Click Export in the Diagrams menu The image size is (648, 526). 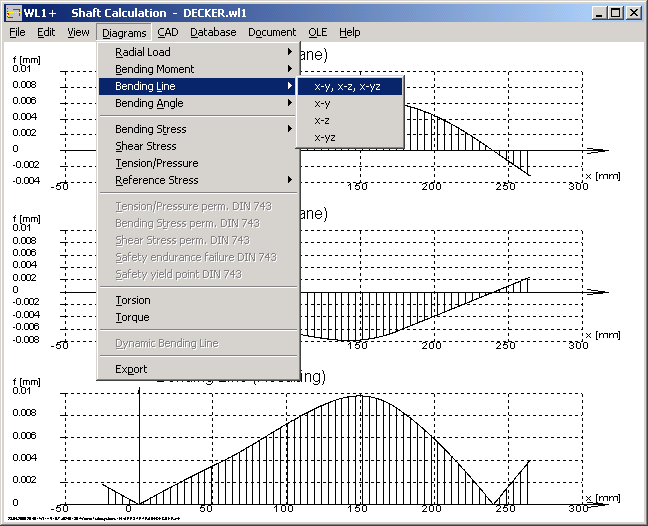(131, 369)
